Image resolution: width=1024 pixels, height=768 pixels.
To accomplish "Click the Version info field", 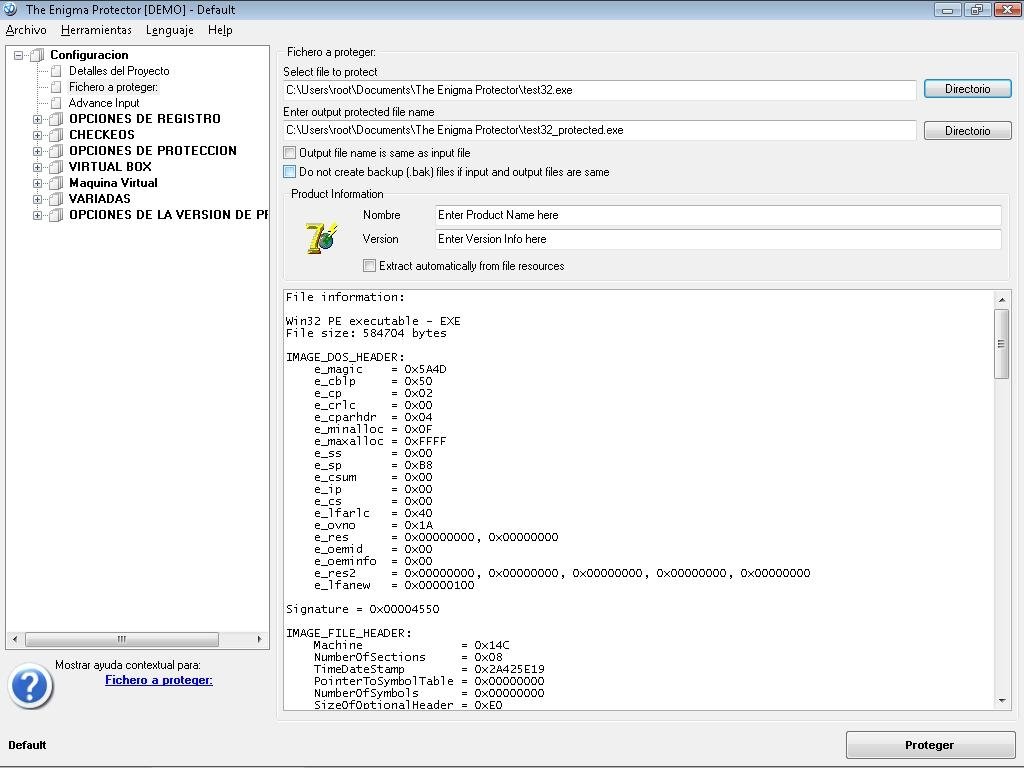I will coord(718,239).
